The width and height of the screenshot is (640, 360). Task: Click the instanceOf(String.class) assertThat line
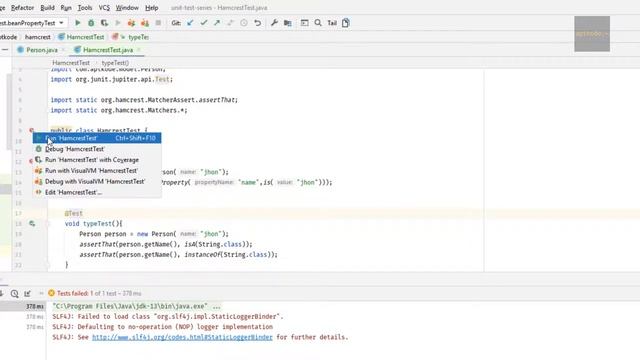[x=178, y=255]
